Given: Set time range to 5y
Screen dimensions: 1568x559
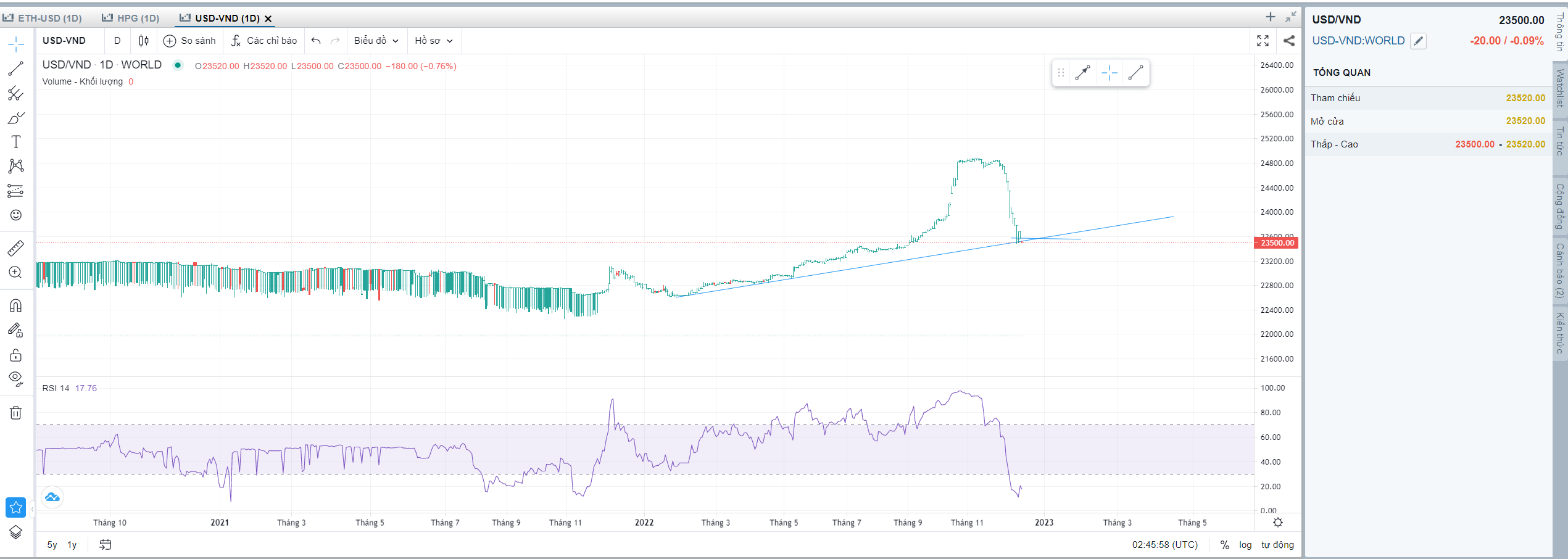Looking at the screenshot, I should point(52,545).
